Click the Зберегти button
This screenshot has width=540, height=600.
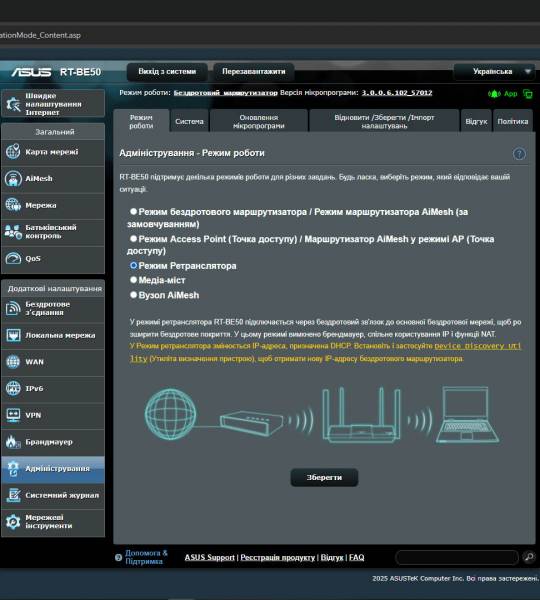[x=324, y=478]
